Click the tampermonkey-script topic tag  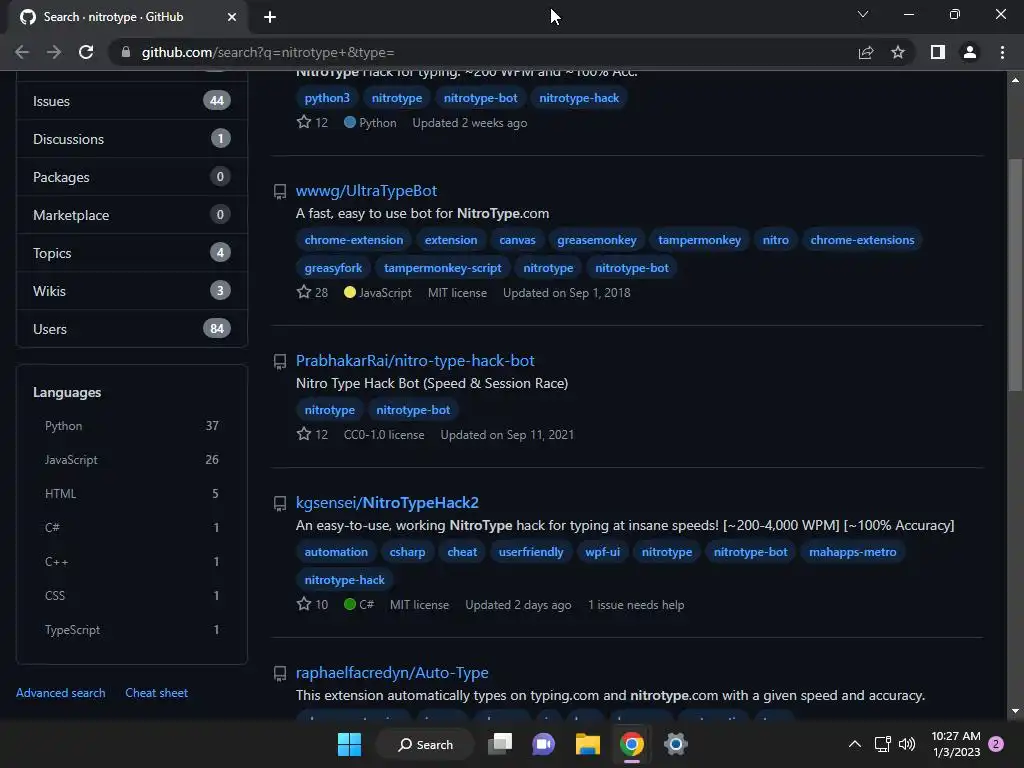click(x=443, y=268)
